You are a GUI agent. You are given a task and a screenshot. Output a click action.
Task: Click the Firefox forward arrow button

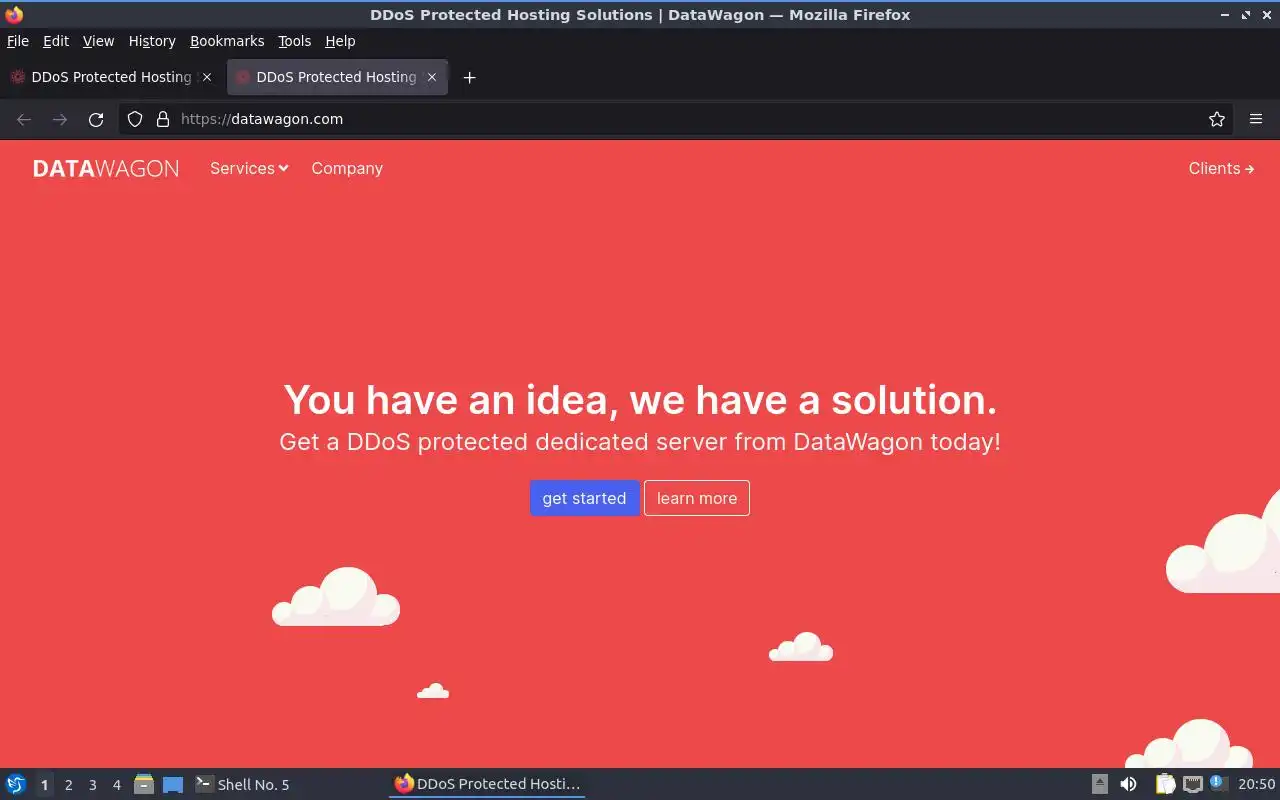60,119
